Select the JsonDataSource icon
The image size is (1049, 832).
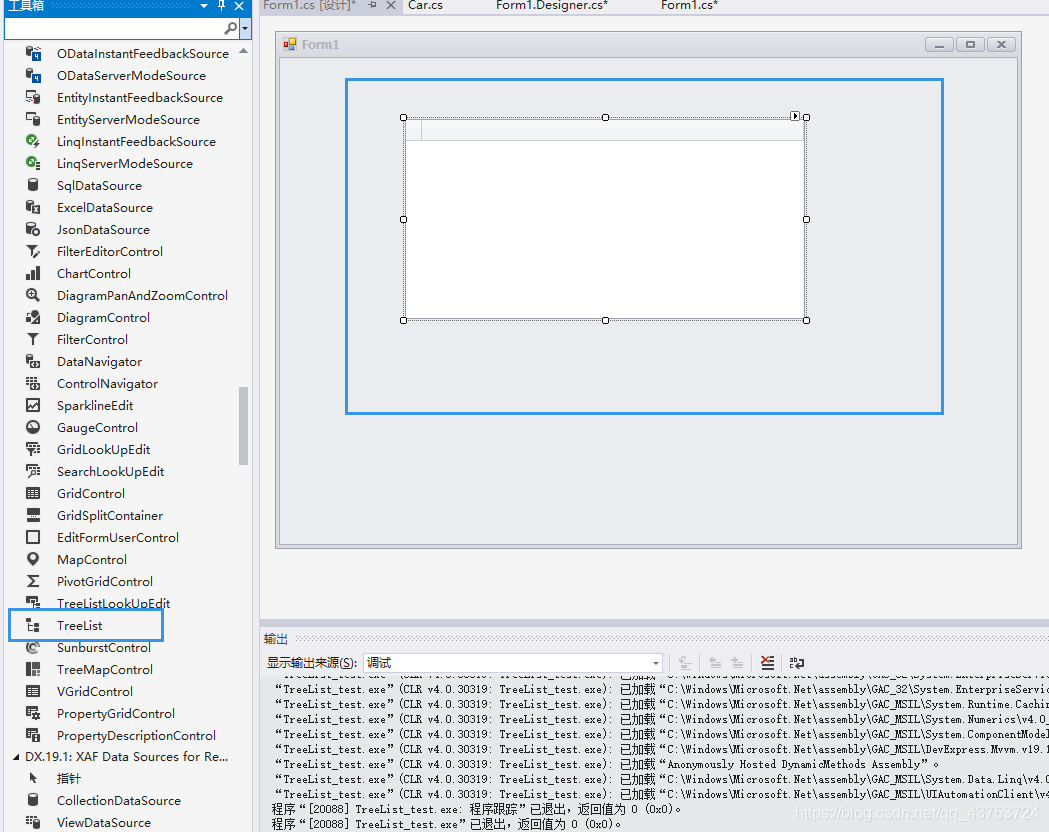[33, 229]
